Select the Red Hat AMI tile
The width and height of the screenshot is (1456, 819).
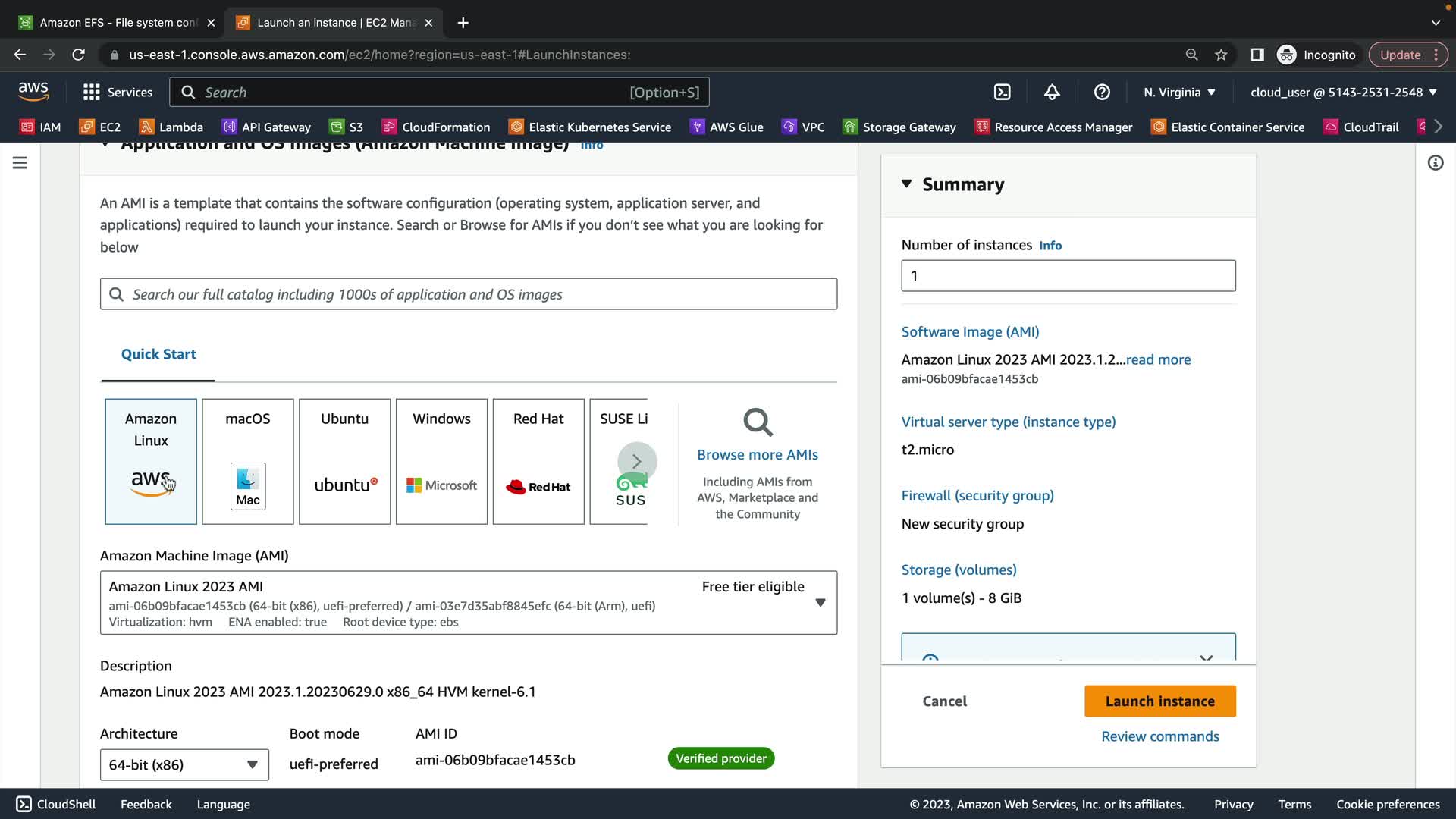coord(538,461)
